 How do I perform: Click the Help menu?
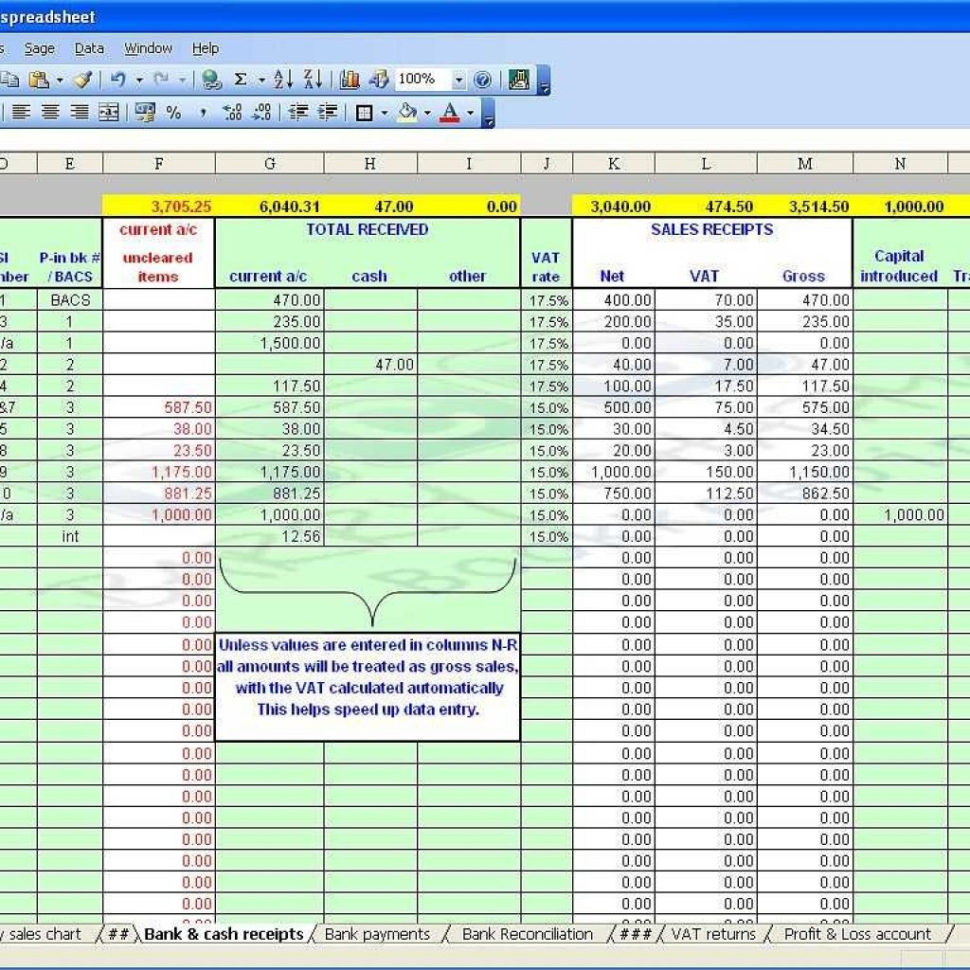[x=205, y=48]
